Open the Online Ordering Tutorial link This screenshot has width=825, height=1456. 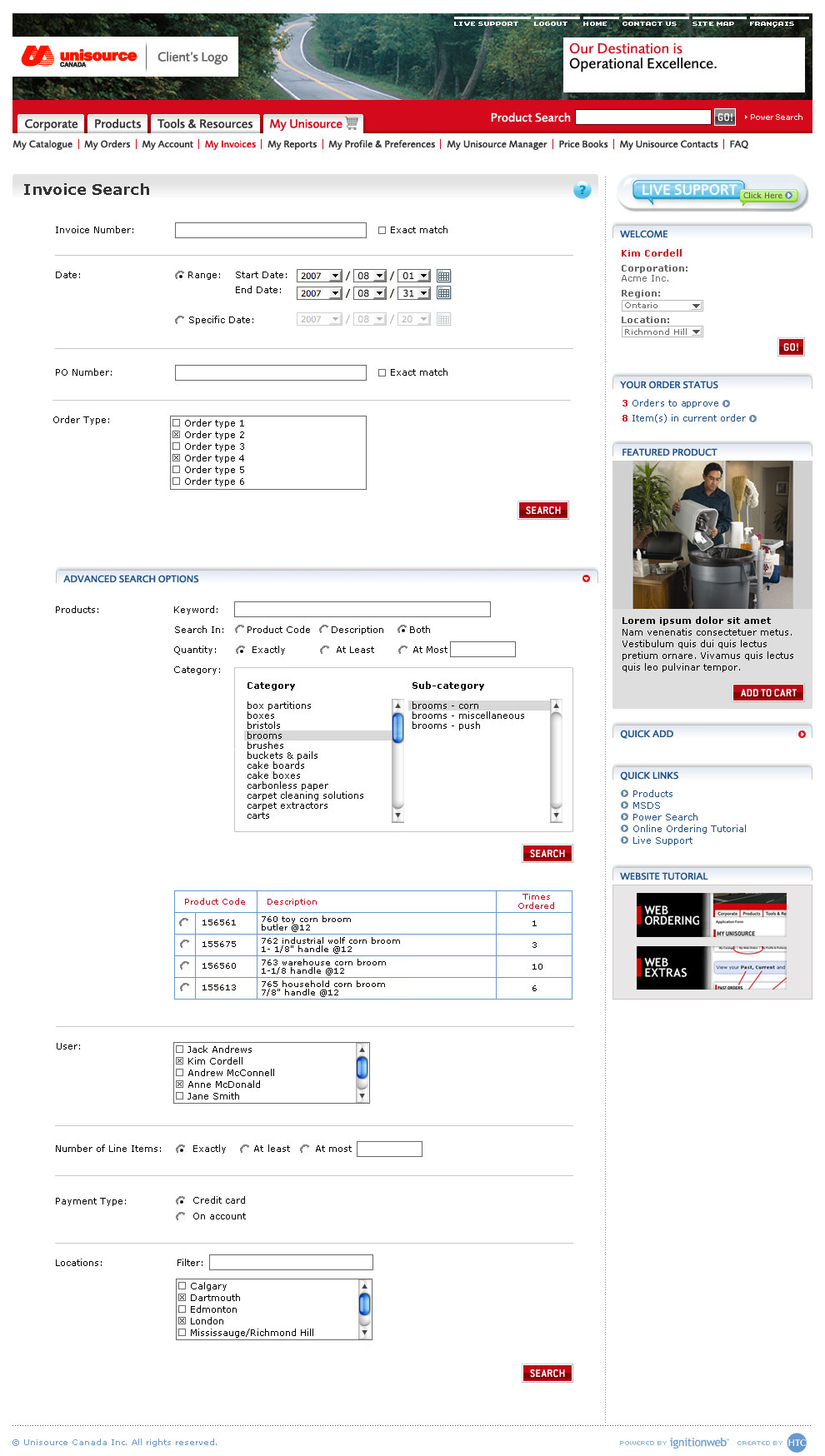[688, 829]
